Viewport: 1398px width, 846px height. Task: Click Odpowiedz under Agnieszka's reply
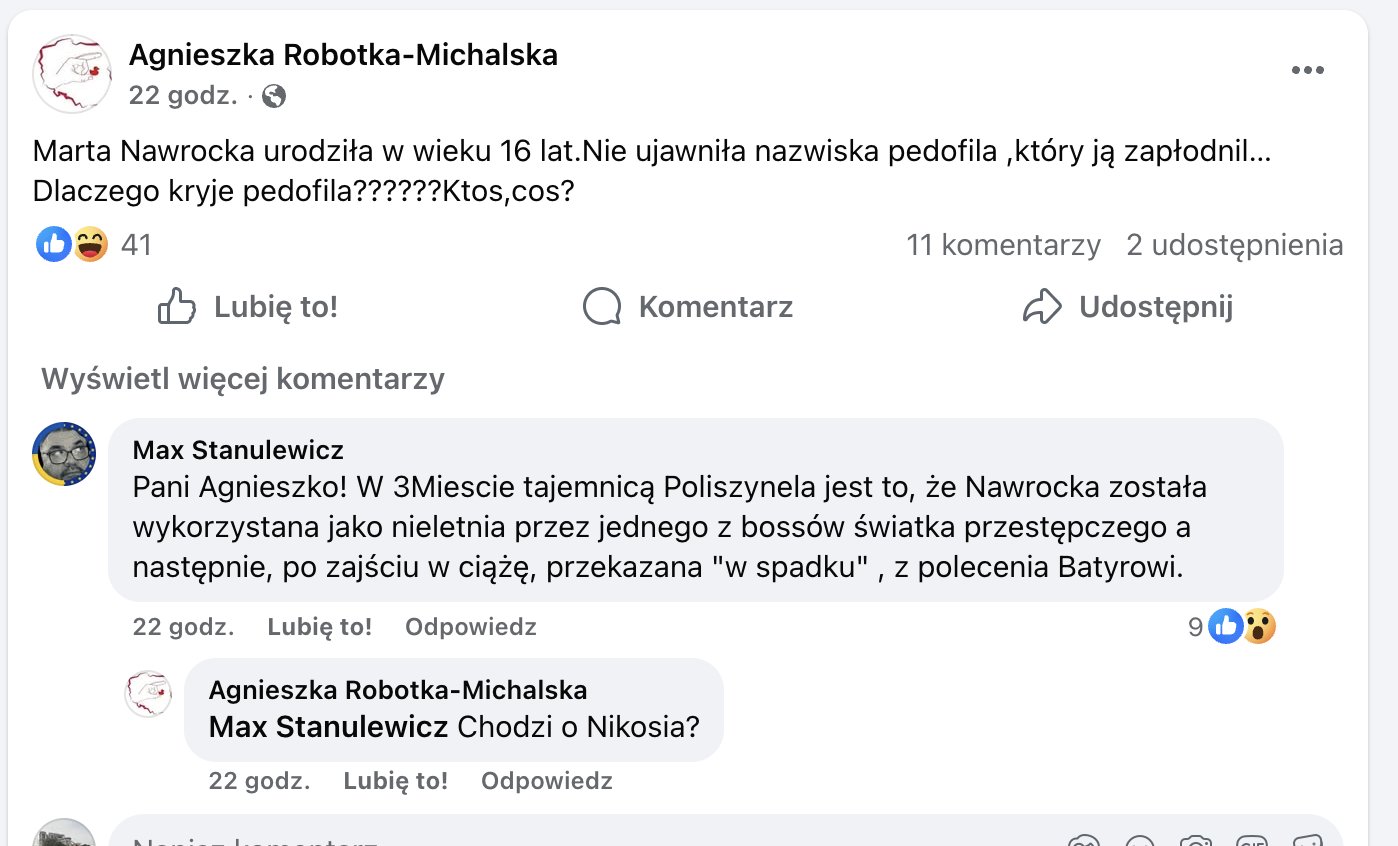coord(546,780)
